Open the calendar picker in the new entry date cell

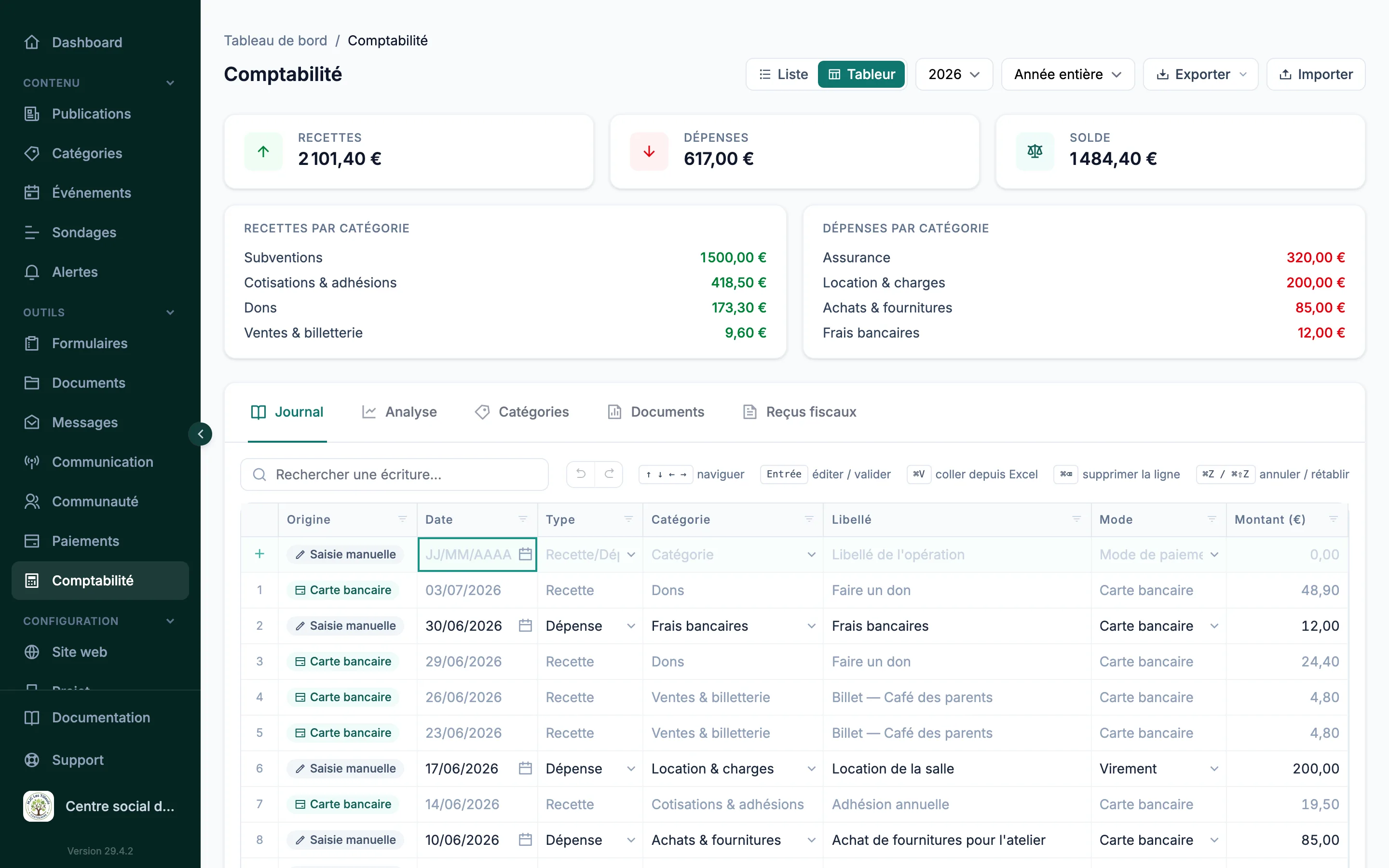(x=525, y=554)
